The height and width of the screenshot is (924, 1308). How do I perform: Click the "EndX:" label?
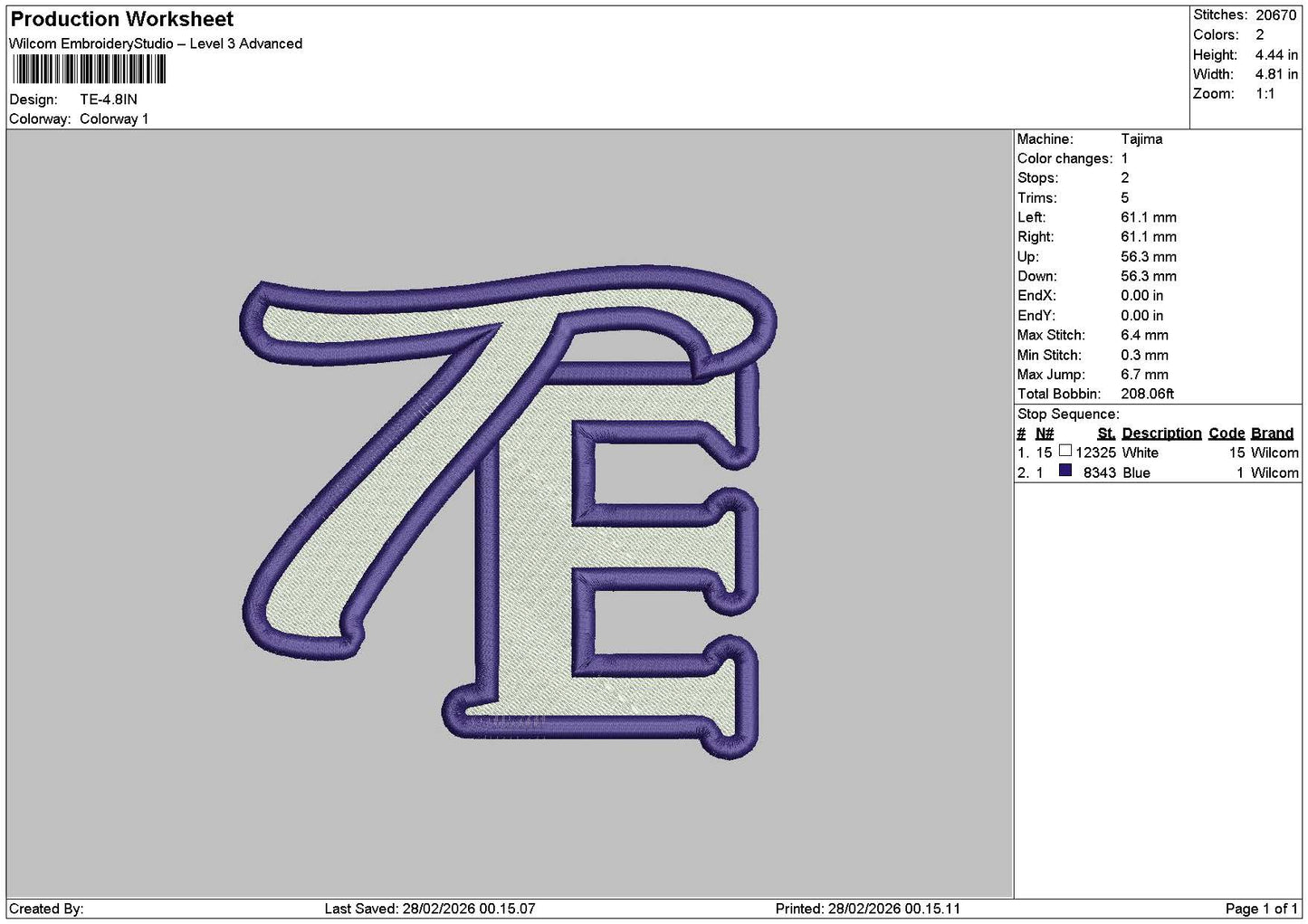tap(1036, 296)
